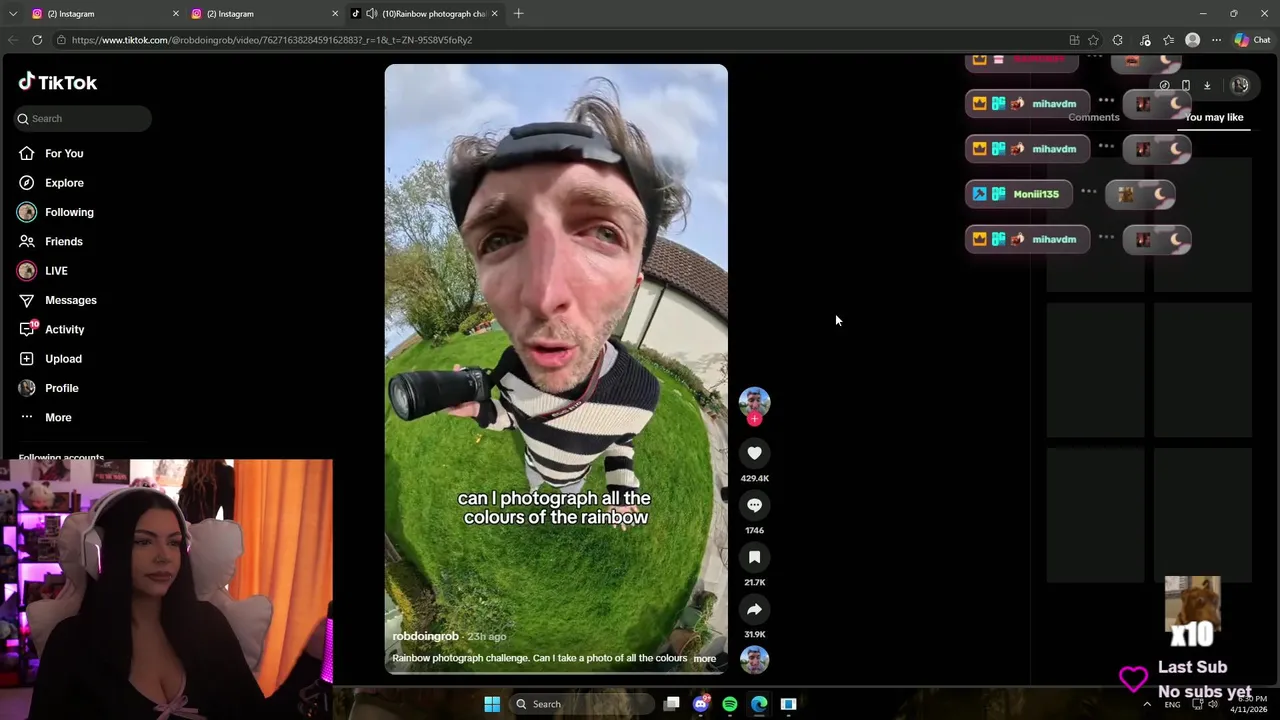This screenshot has height=720, width=1280.
Task: Add this page to favorites star
Action: coord(1093,40)
